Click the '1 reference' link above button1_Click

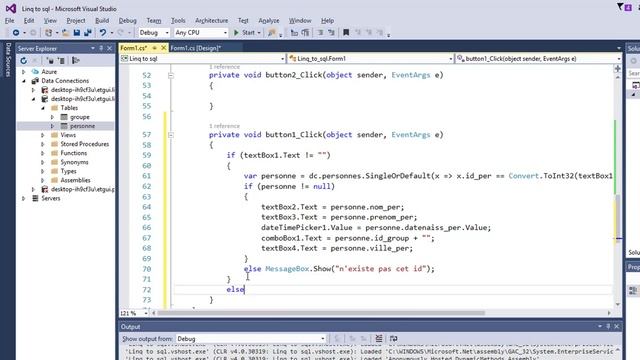pyautogui.click(x=224, y=126)
